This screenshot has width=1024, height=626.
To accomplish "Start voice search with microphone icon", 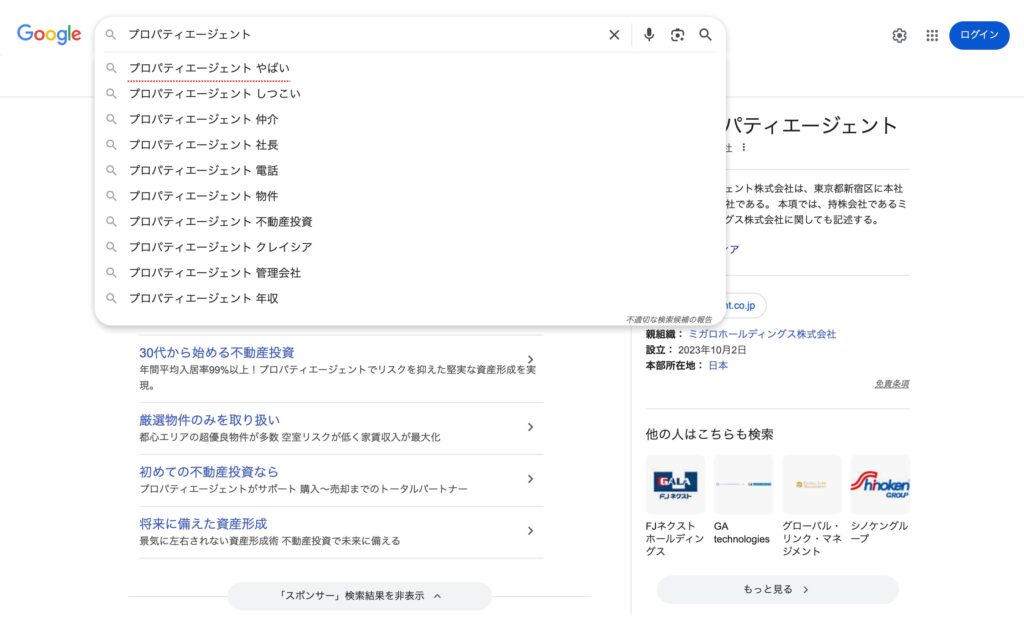I will (649, 35).
